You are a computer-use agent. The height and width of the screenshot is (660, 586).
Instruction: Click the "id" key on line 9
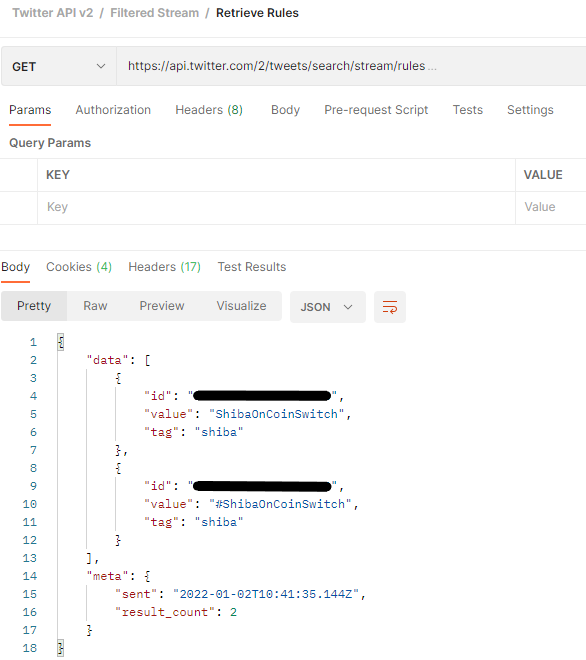[x=157, y=486]
